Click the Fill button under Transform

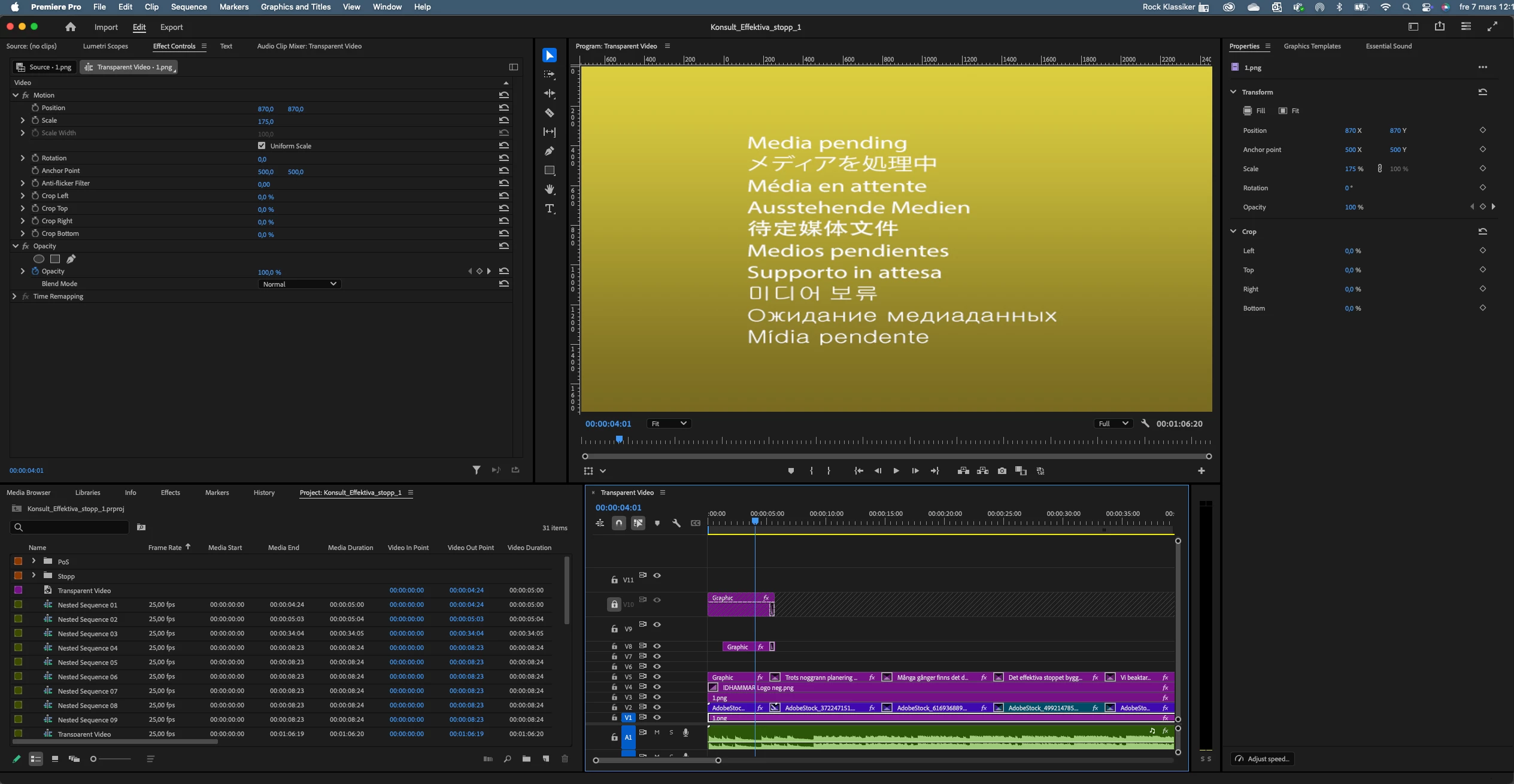click(1254, 111)
